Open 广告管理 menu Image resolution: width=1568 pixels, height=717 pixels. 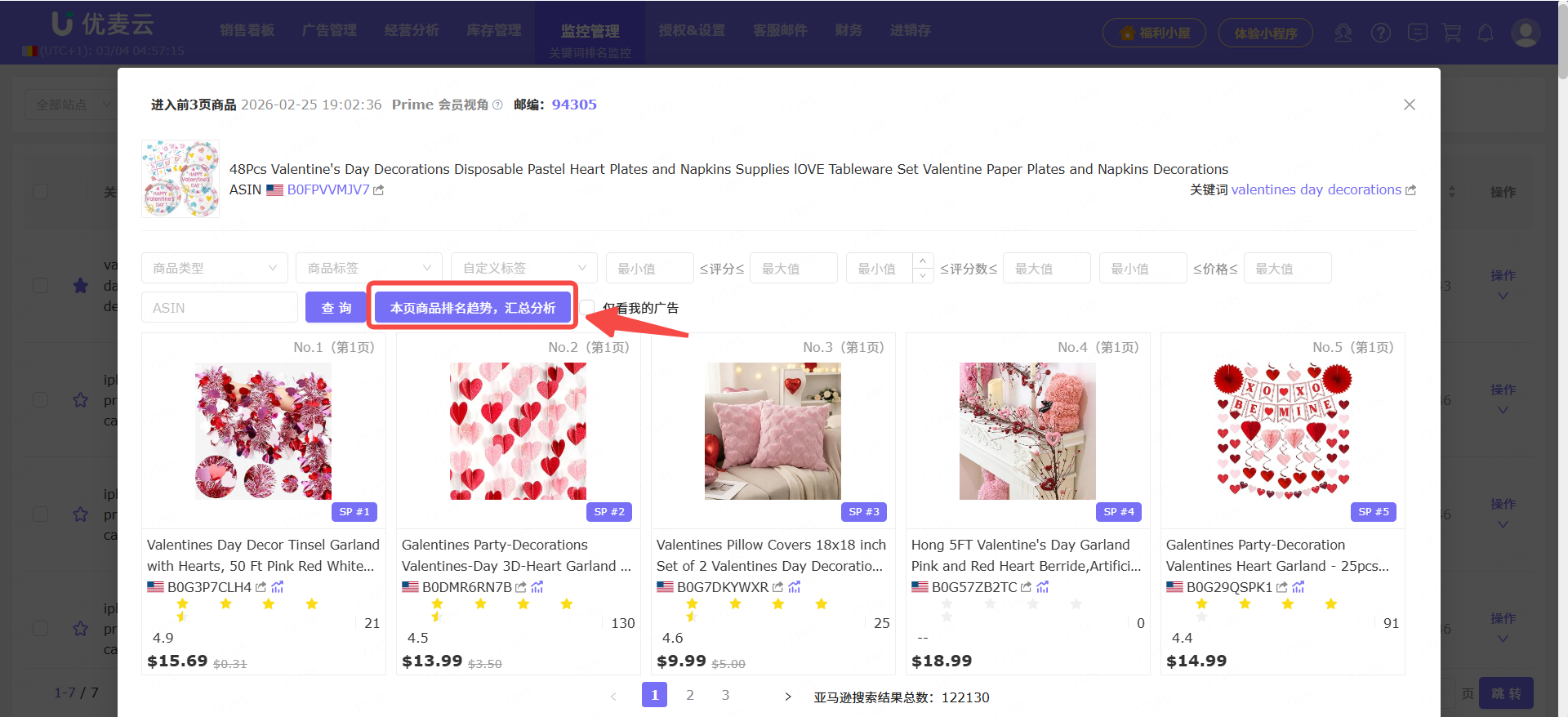click(x=329, y=30)
